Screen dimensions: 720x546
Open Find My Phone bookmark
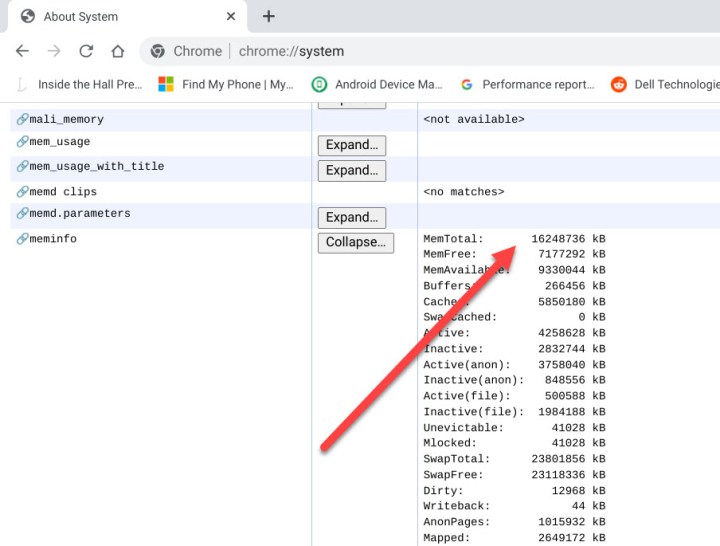pos(226,85)
